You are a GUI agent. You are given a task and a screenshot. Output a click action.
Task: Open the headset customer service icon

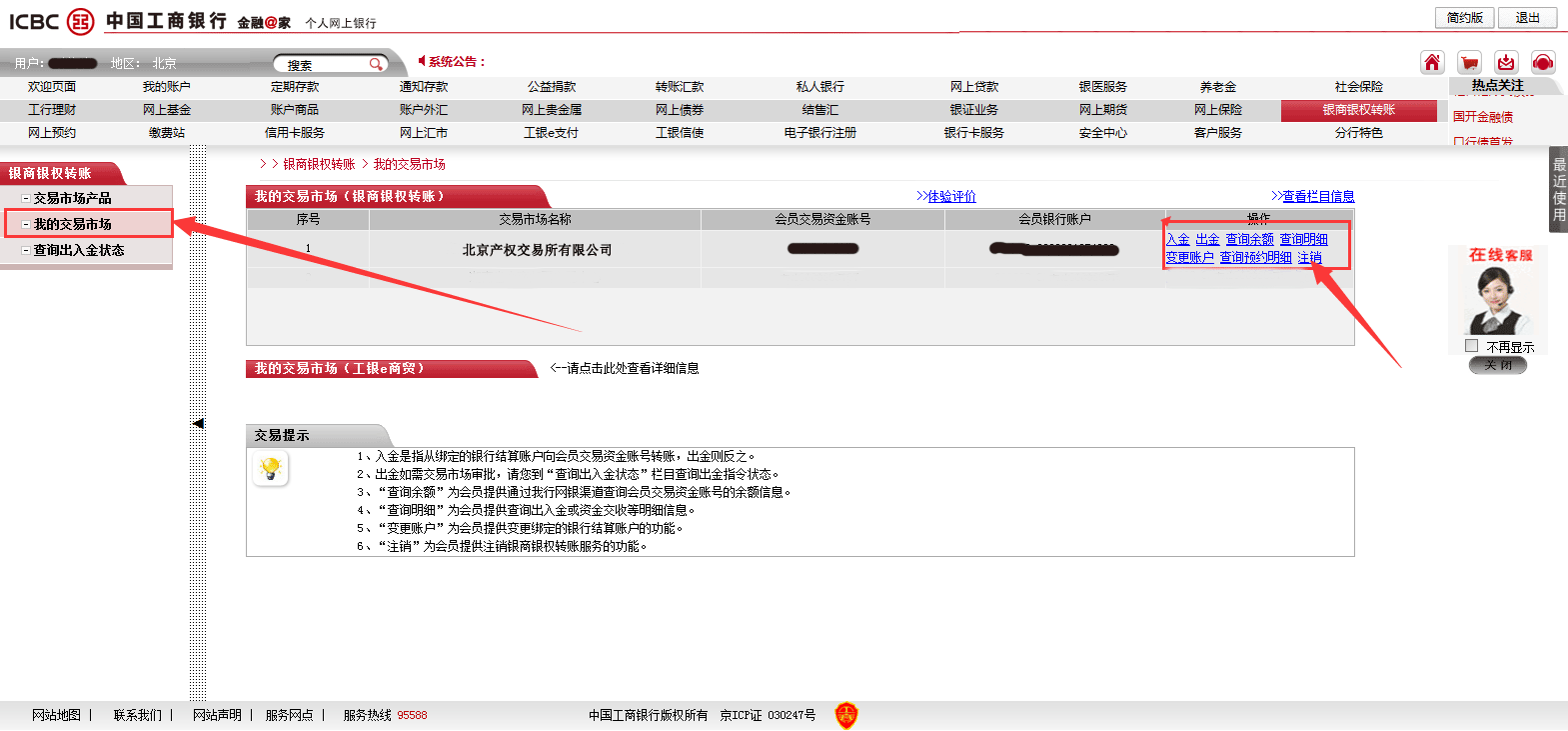pyautogui.click(x=1543, y=63)
